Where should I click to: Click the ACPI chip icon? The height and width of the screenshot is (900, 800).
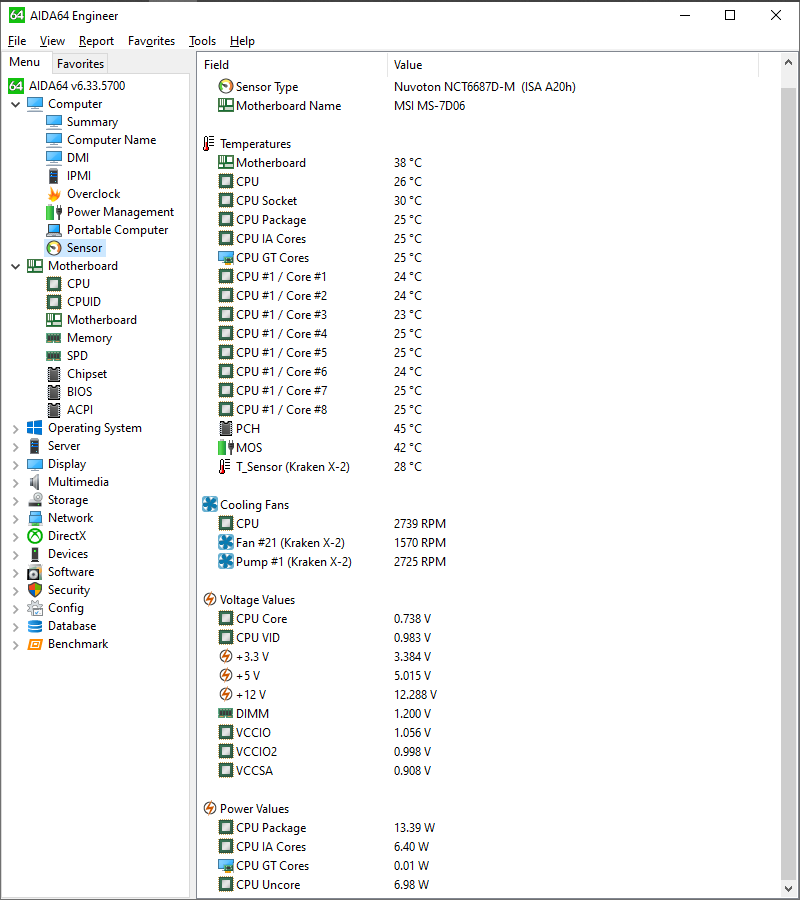pyautogui.click(x=54, y=410)
